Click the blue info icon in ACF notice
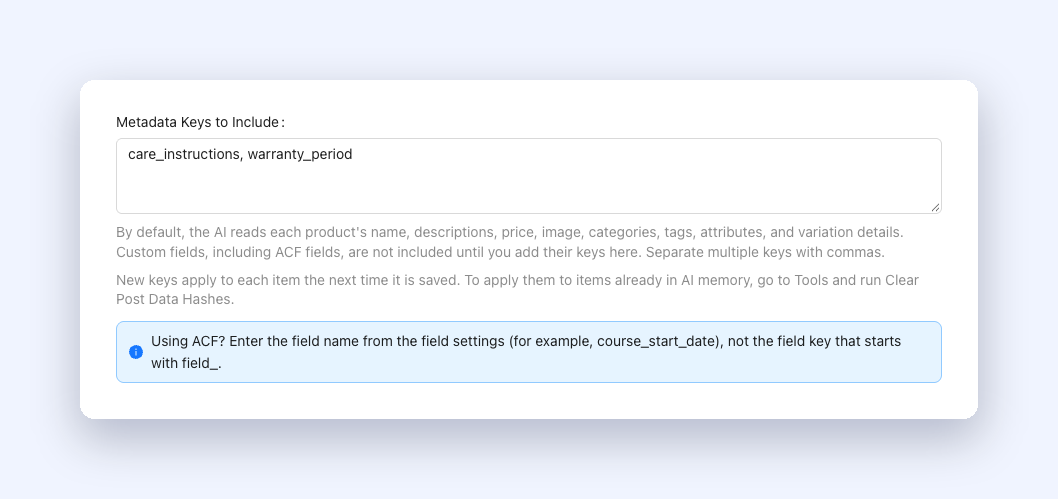Image resolution: width=1058 pixels, height=499 pixels. [x=136, y=352]
